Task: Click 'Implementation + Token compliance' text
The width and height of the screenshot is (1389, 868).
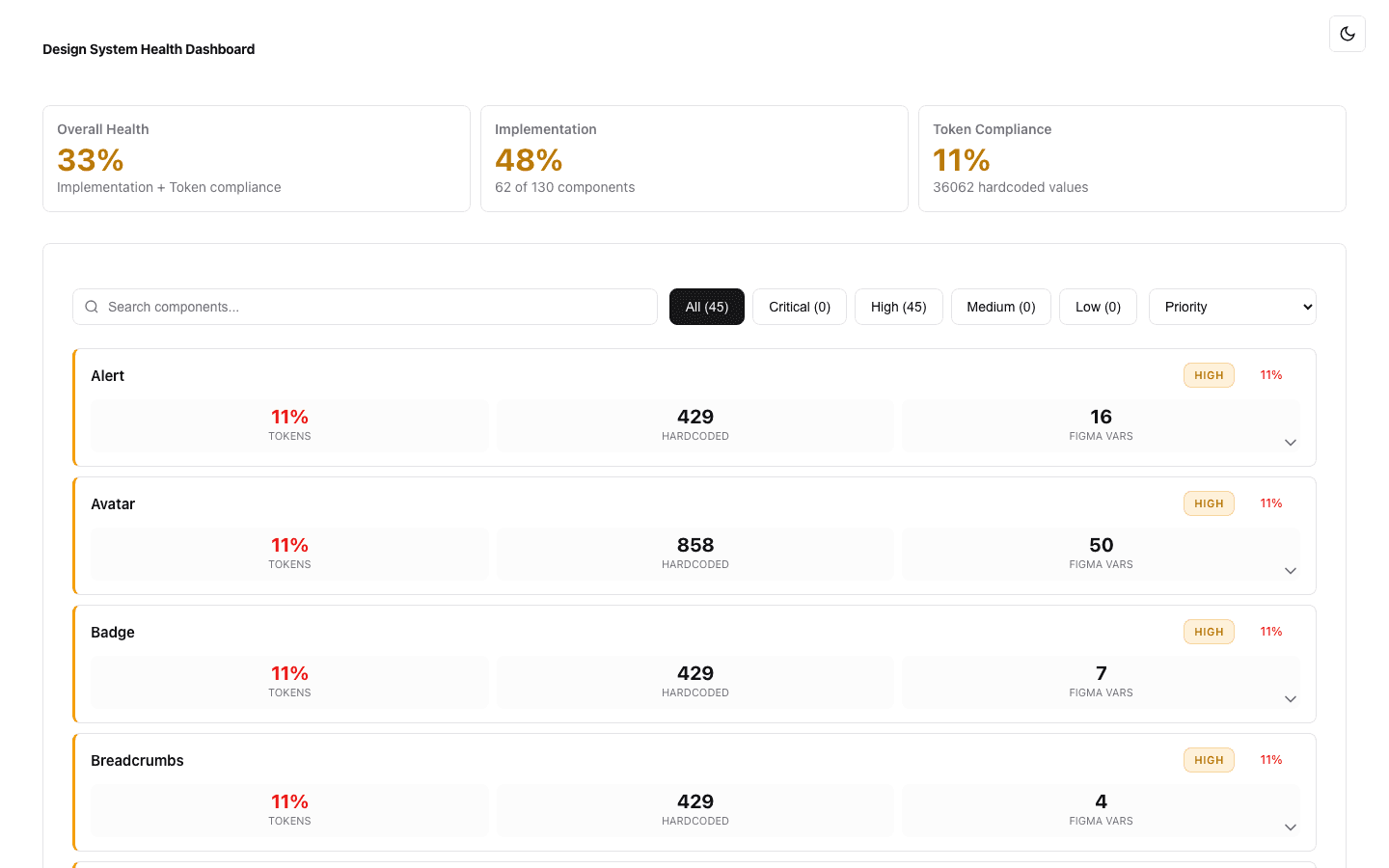Action: click(169, 187)
